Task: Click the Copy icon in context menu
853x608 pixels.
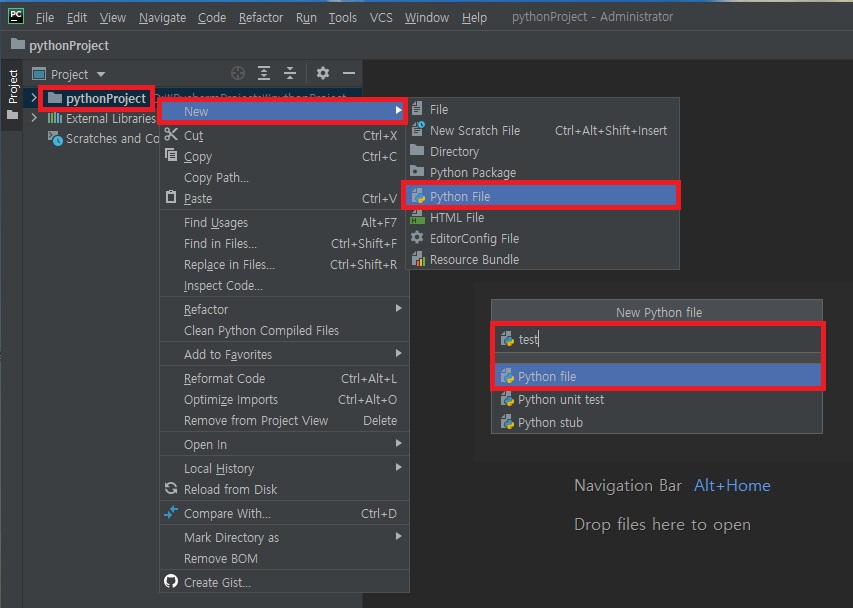Action: 171,156
